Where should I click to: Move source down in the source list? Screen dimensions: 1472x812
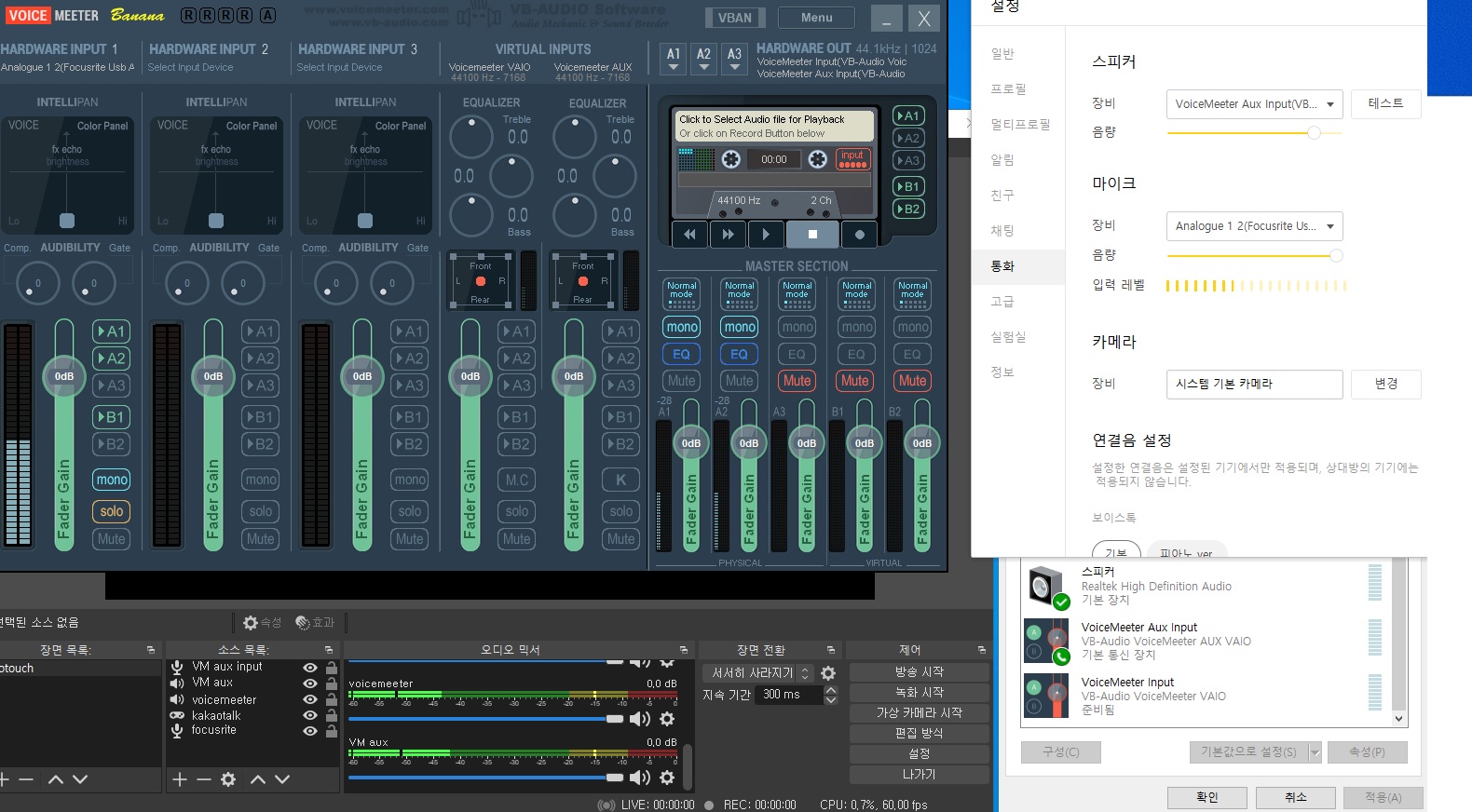coord(282,779)
